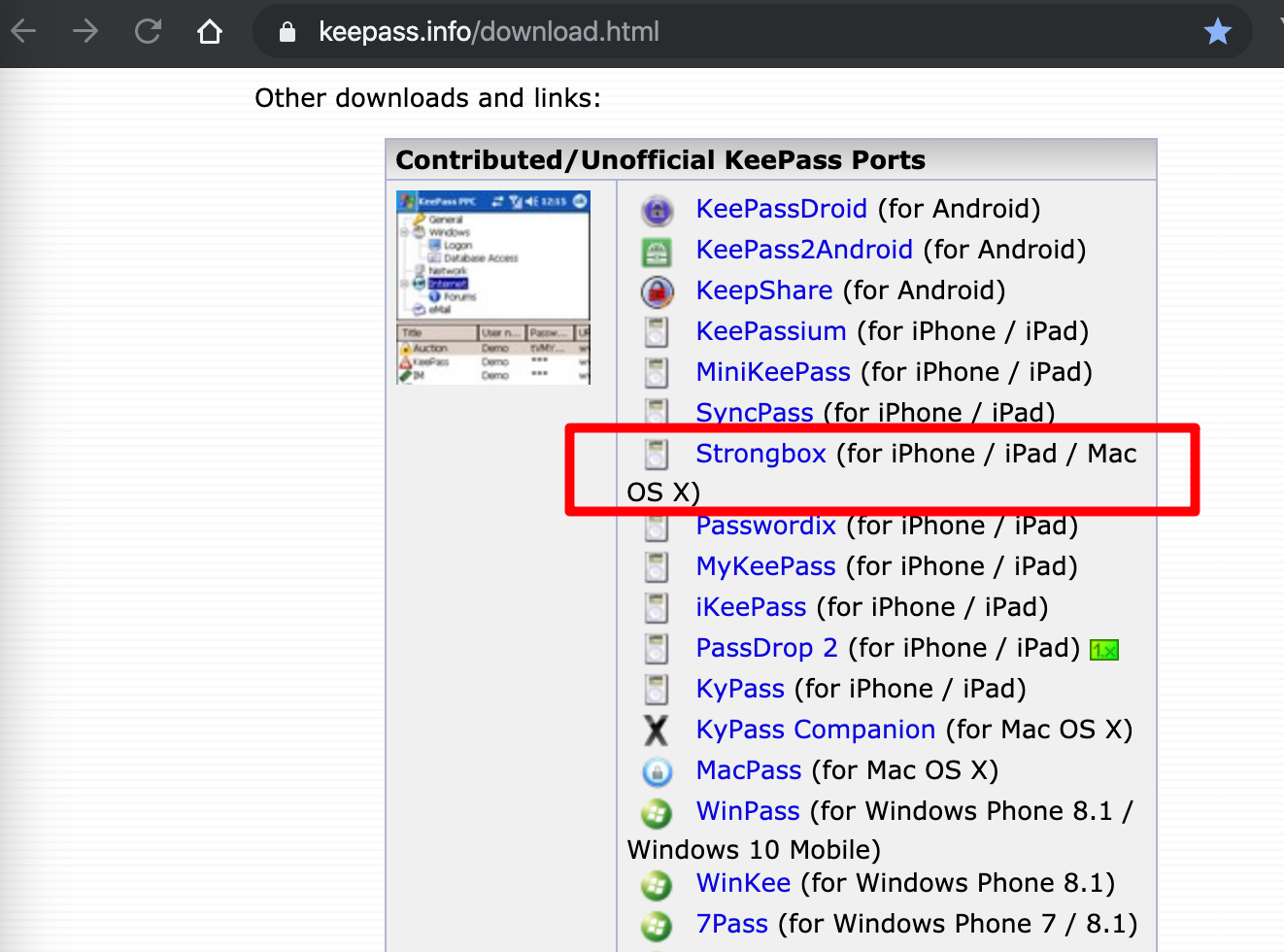Reload the keepass.info page
The height and width of the screenshot is (952, 1284).
point(148,31)
